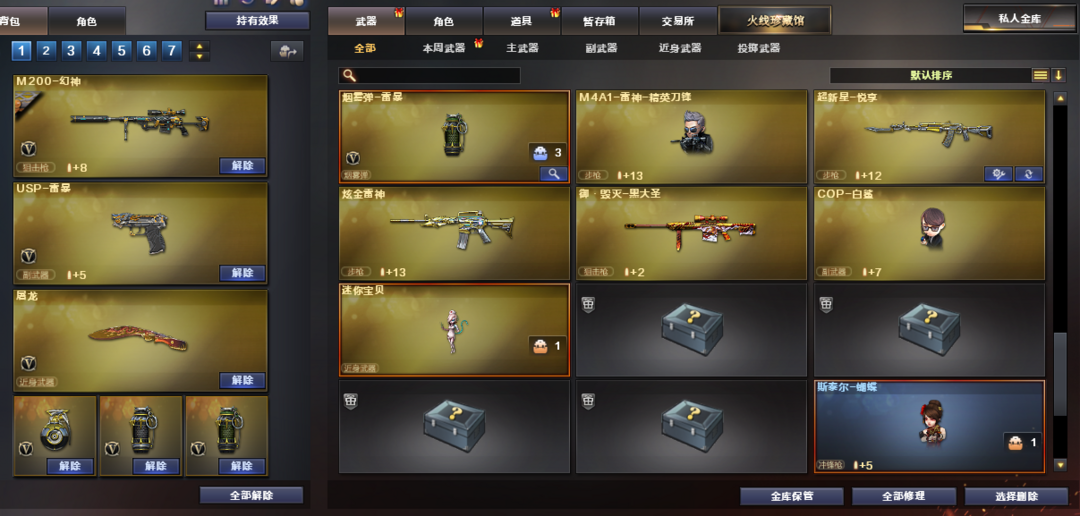Expand the sort list with three-line icon

(x=1040, y=75)
